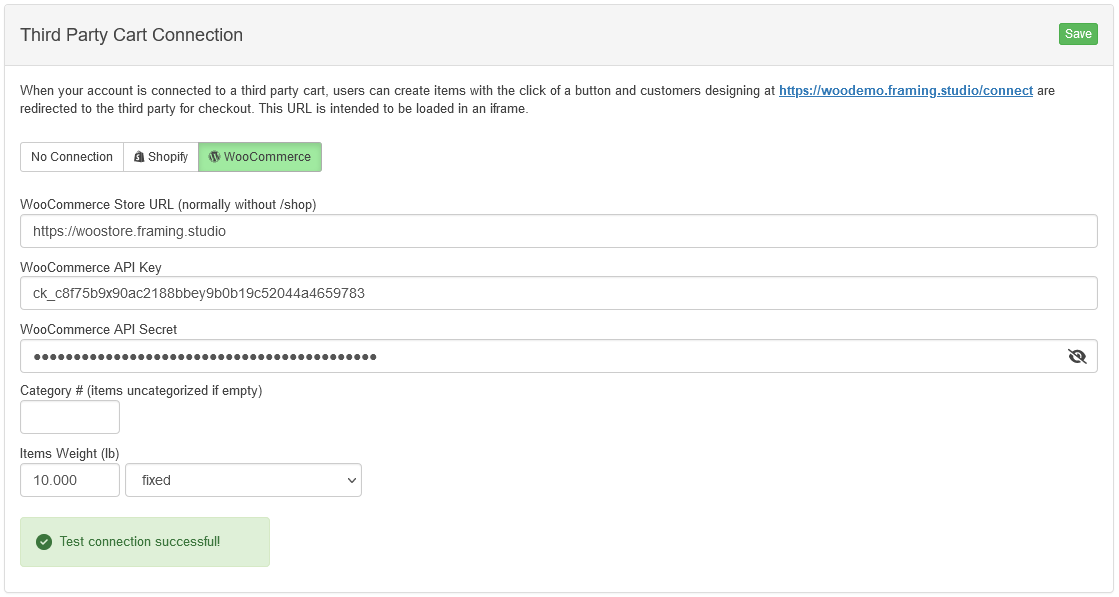The width and height of the screenshot is (1119, 597).
Task: Click the Category # input box
Action: 70,417
